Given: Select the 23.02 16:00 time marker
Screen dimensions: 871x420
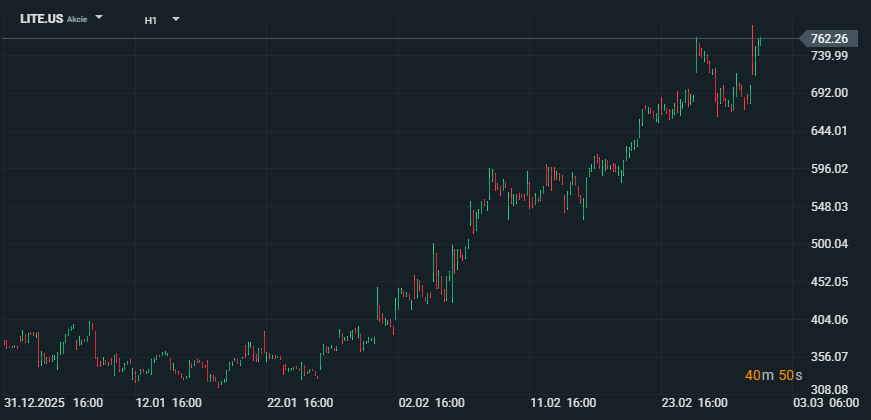Looking at the screenshot, I should 695,403.
